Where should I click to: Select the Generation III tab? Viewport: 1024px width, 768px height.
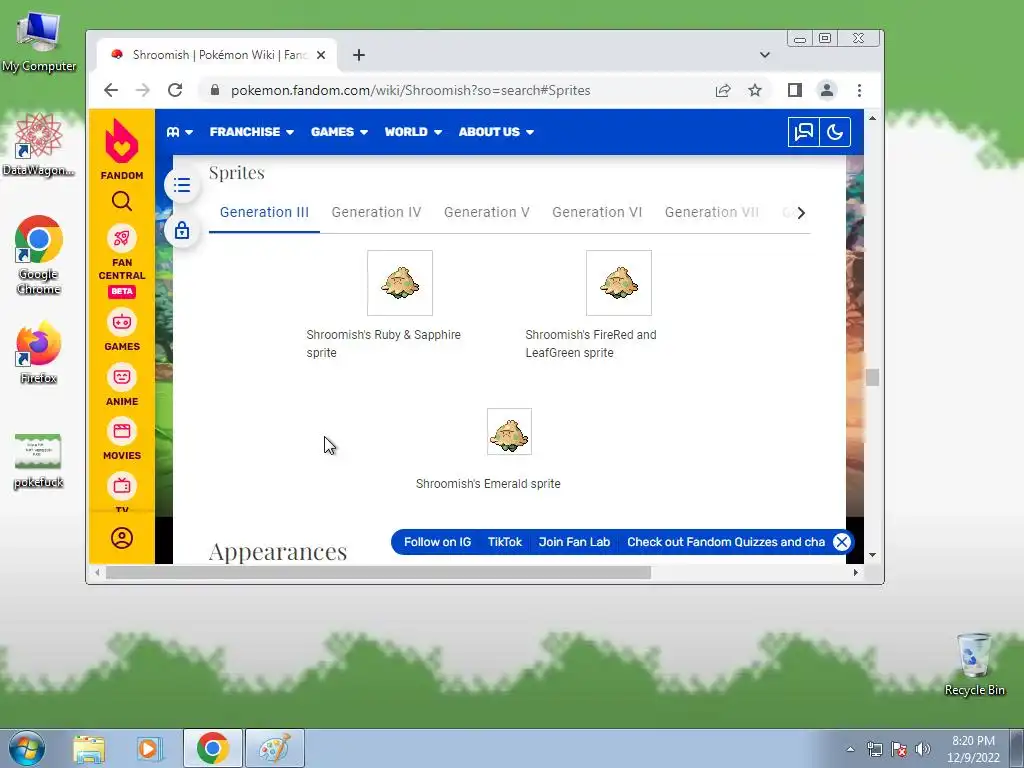tap(264, 212)
